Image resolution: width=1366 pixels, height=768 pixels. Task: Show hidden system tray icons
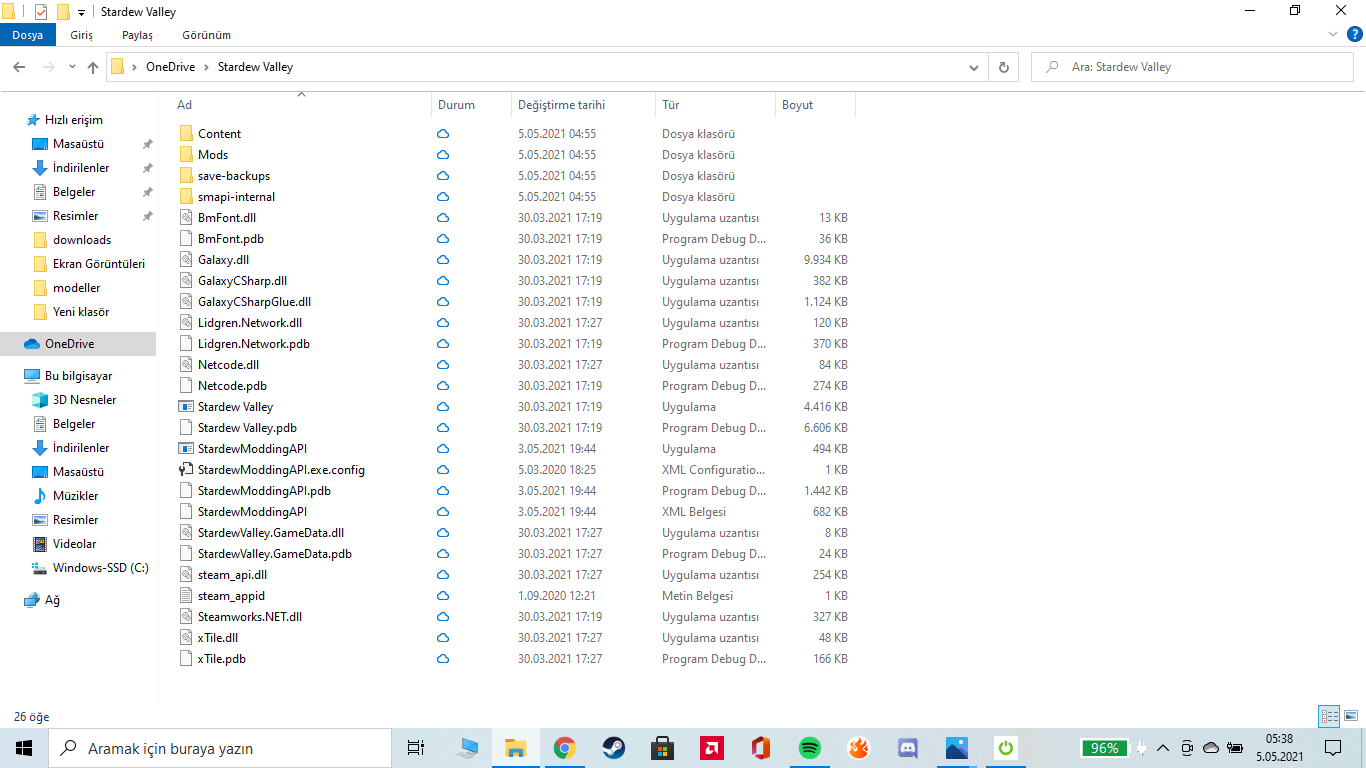[1162, 748]
